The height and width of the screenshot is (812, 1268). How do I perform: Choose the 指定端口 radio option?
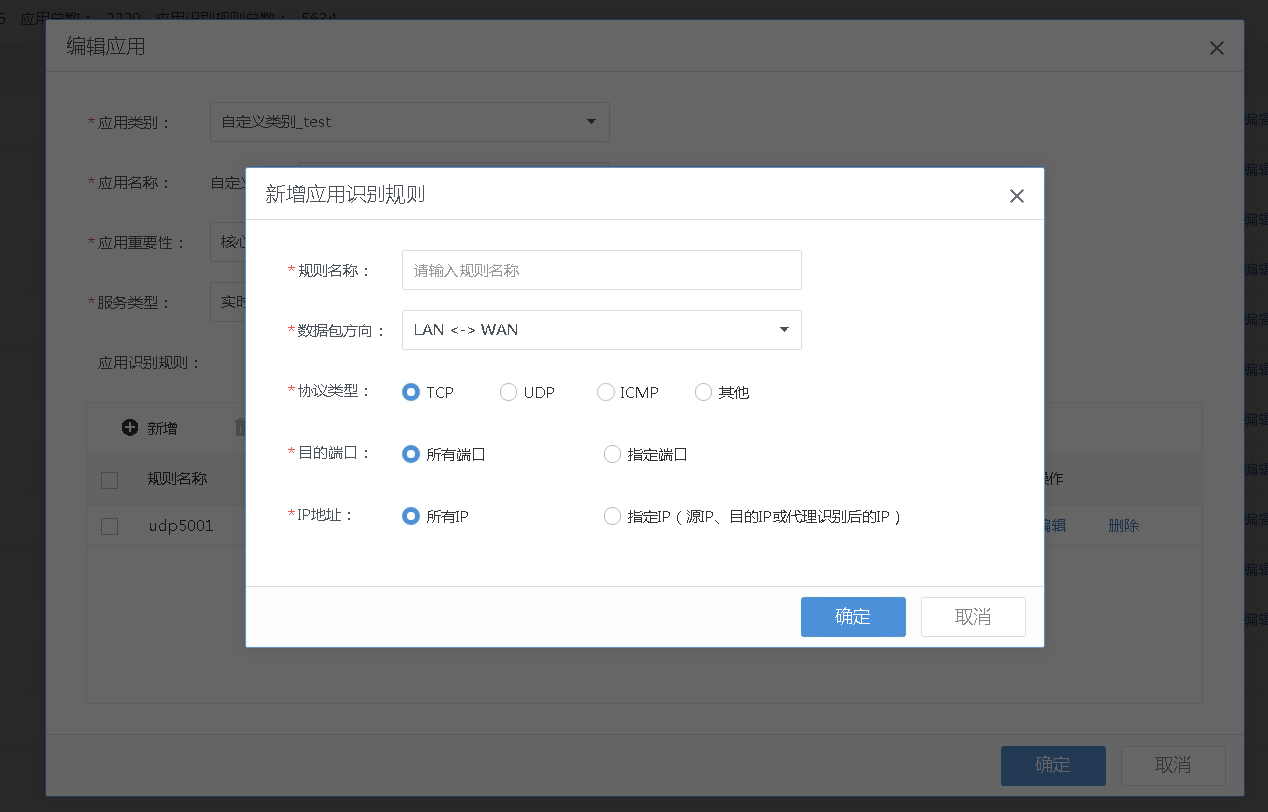click(x=612, y=455)
